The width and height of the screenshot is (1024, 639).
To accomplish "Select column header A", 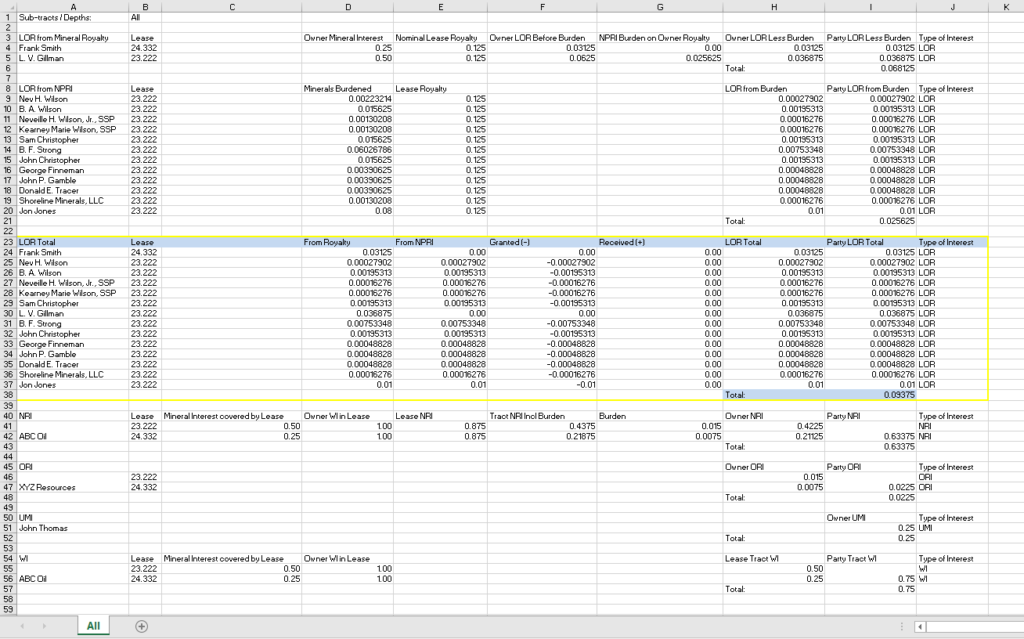I will (x=73, y=8).
